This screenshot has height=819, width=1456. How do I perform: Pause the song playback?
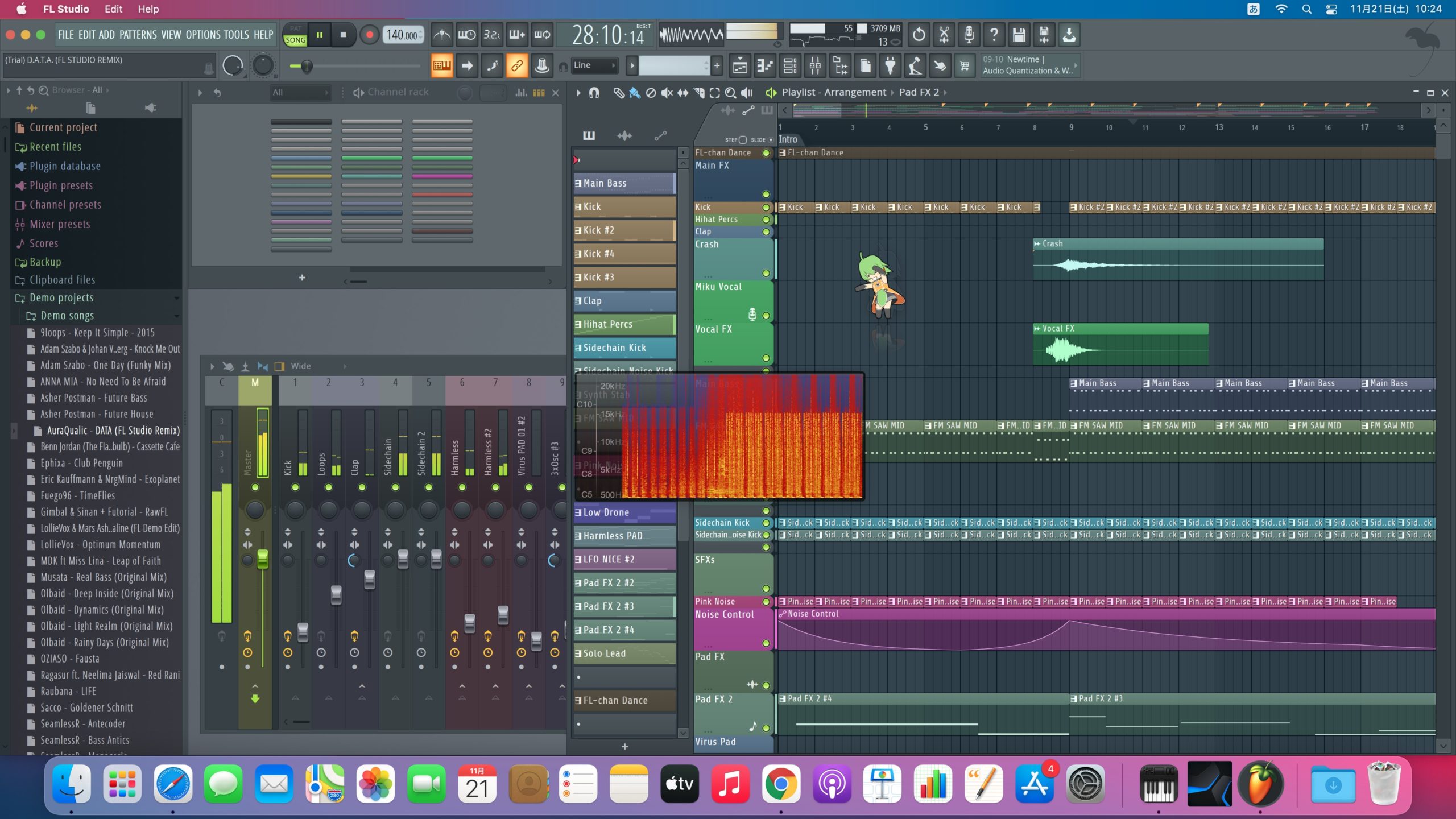click(x=320, y=35)
